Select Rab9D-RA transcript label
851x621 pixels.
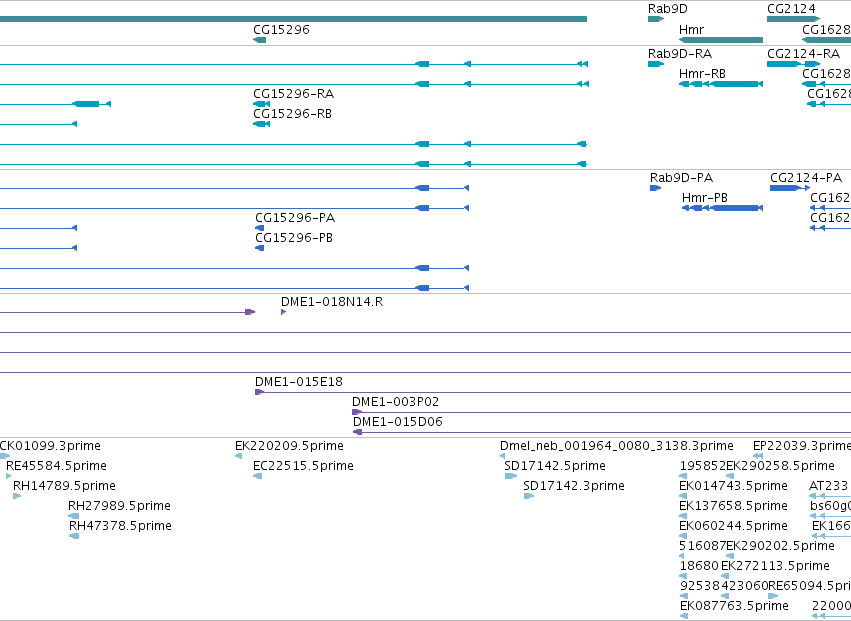coord(679,54)
